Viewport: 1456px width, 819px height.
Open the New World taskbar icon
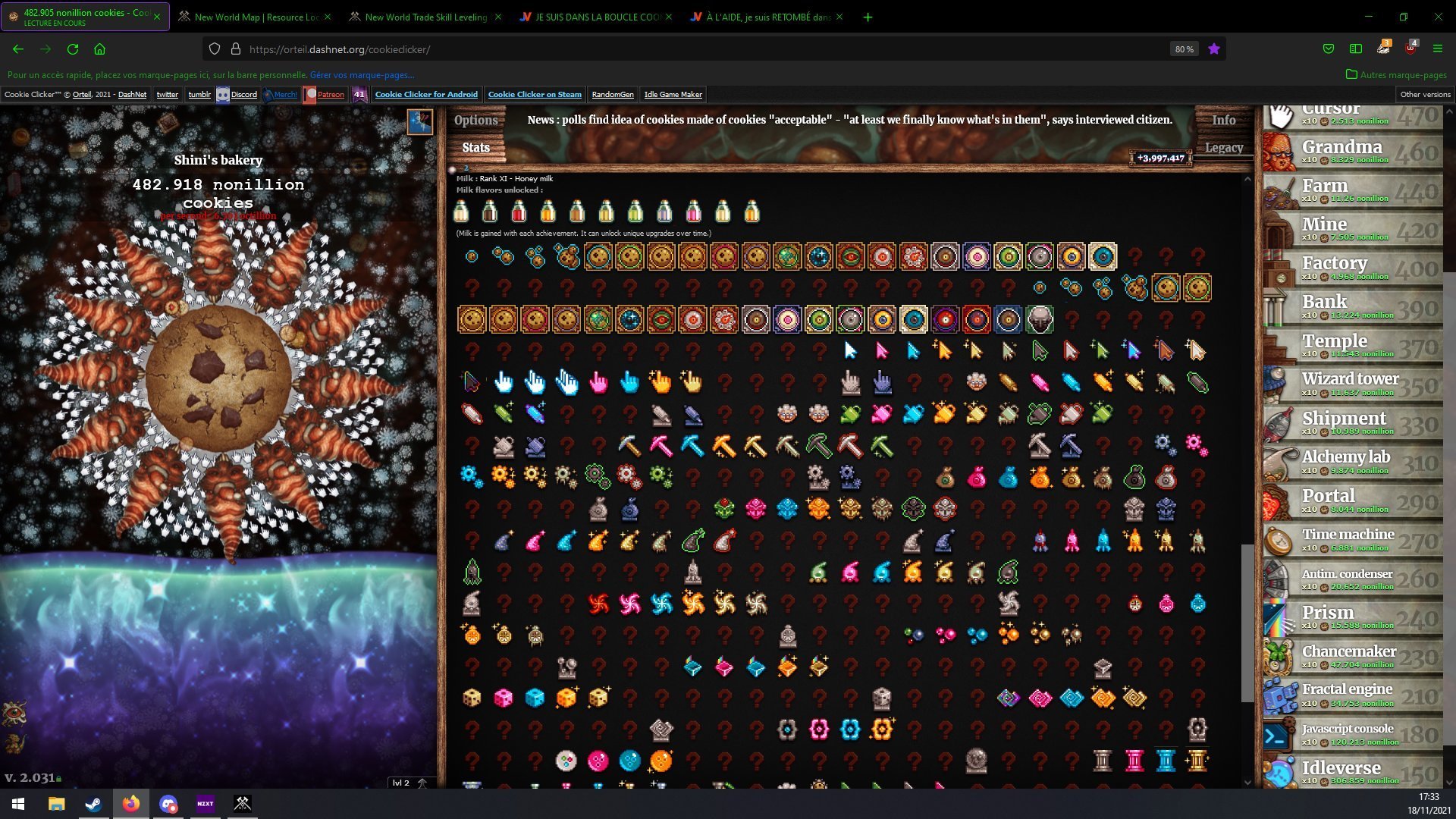pyautogui.click(x=243, y=804)
